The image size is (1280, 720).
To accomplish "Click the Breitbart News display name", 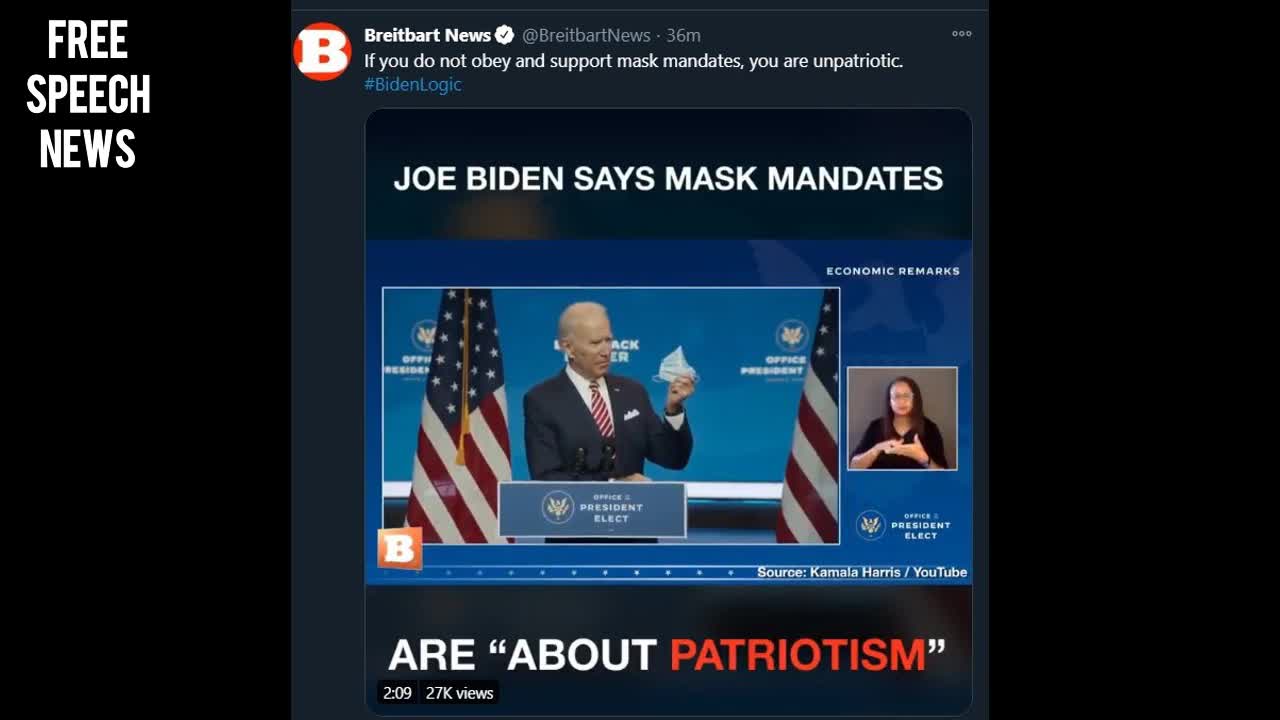I will pos(428,35).
